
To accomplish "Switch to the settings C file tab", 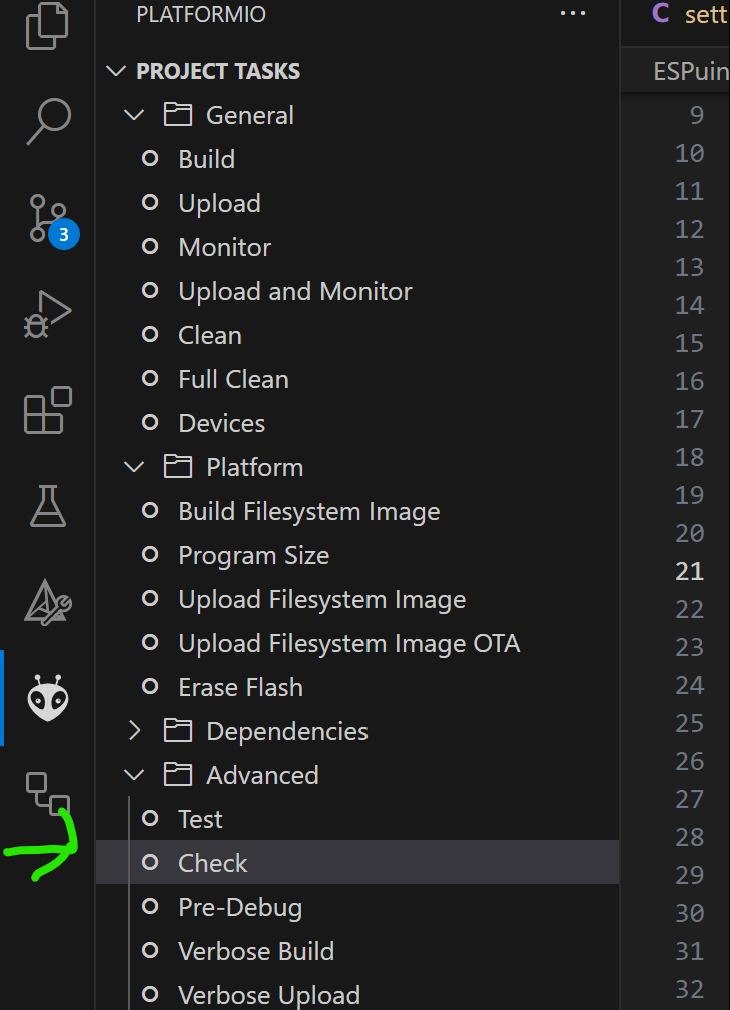I will (689, 14).
